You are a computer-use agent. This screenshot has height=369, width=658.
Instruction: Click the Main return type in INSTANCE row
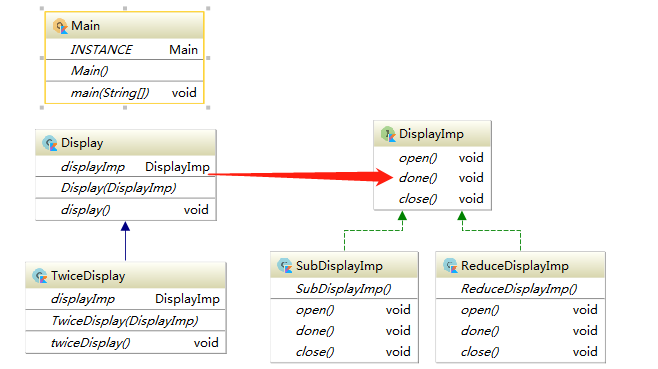tap(183, 50)
